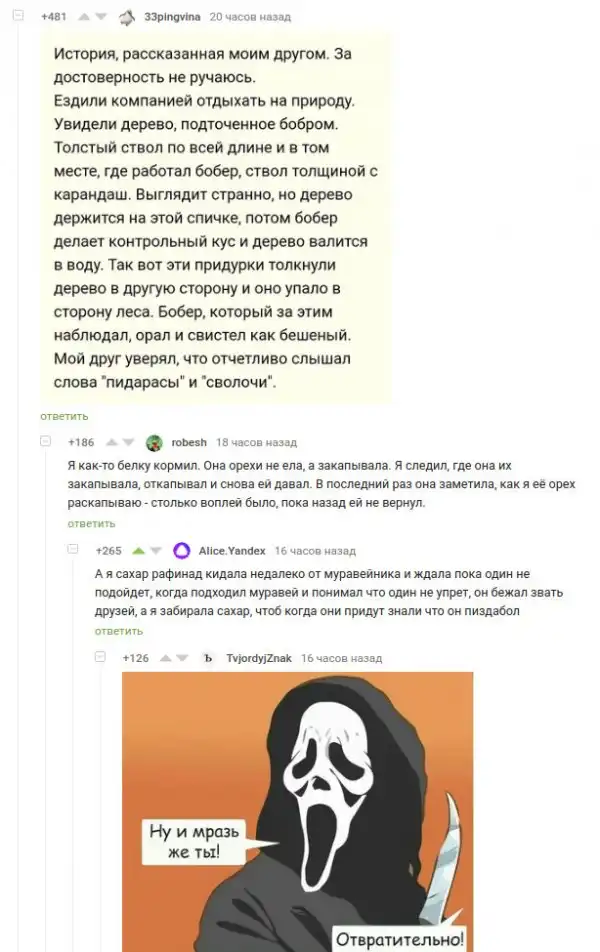
Task: Downvote robesh's squirrel comment
Action: coord(128,443)
